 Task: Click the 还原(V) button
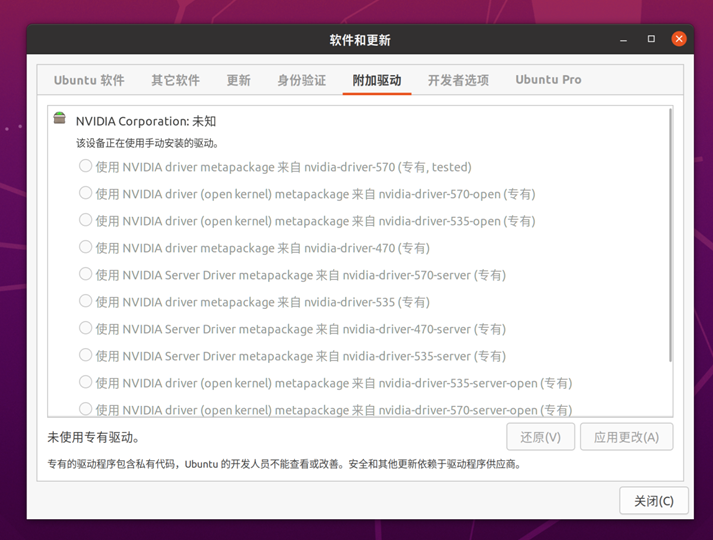[540, 437]
